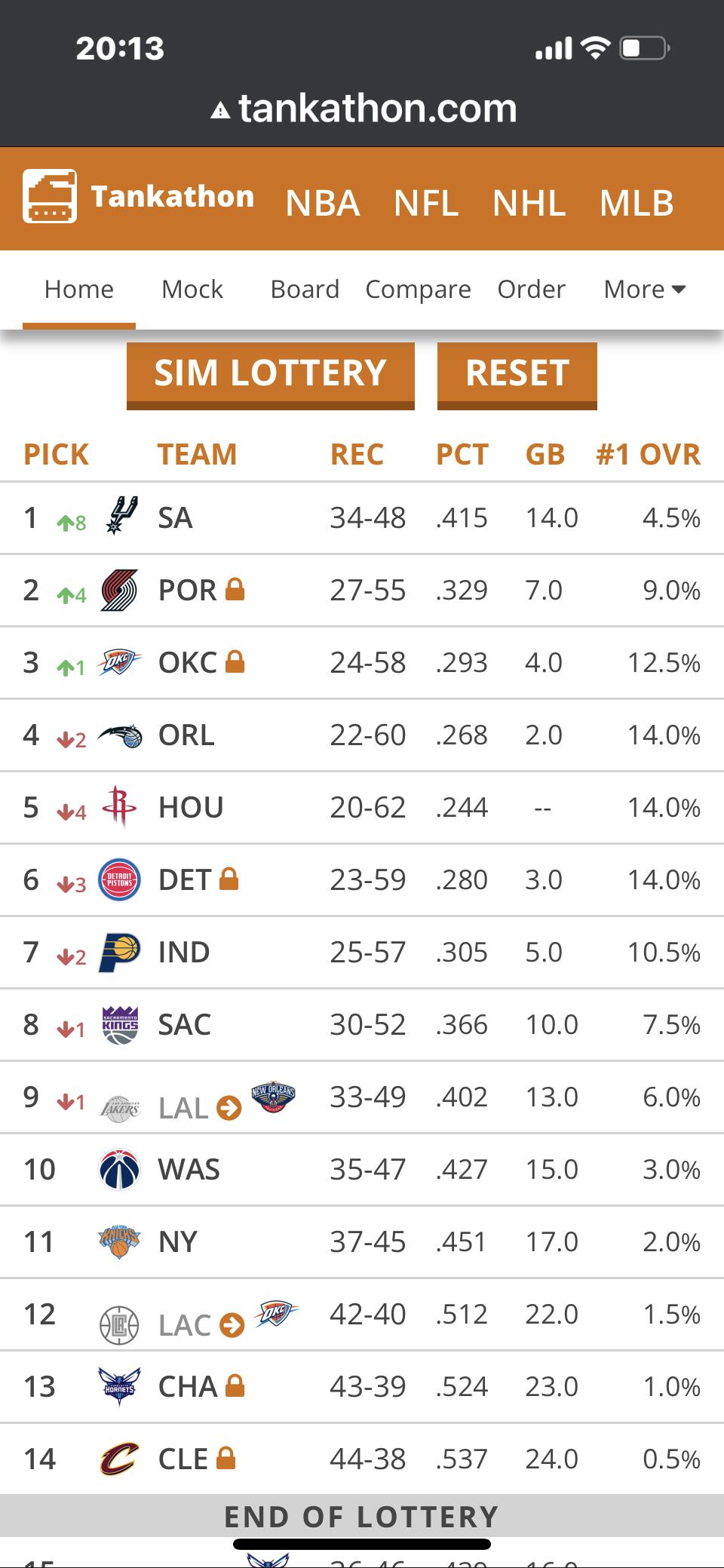Click the Tankathon logo icon

[x=50, y=196]
